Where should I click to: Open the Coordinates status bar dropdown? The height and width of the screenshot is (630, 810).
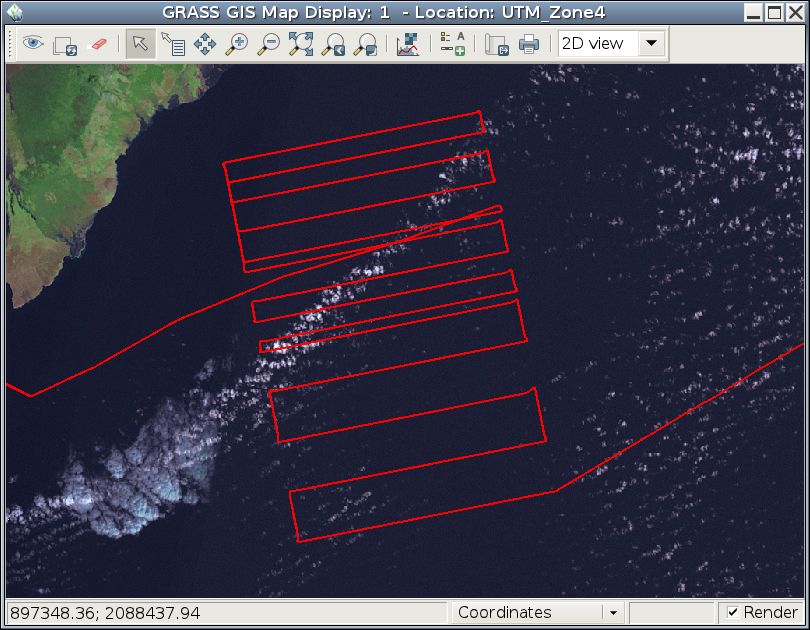[537, 612]
